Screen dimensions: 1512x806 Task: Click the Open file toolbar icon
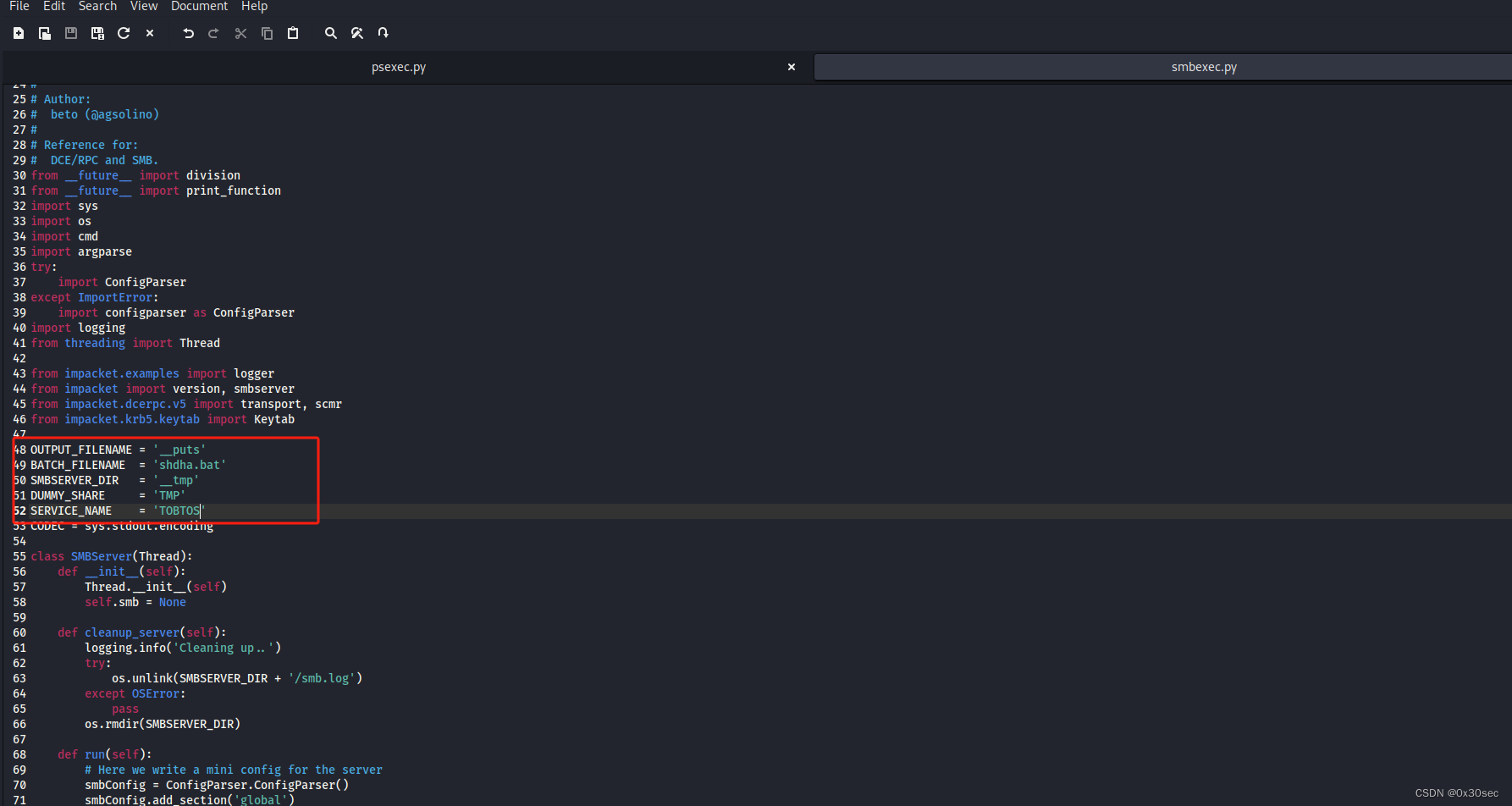(x=45, y=33)
